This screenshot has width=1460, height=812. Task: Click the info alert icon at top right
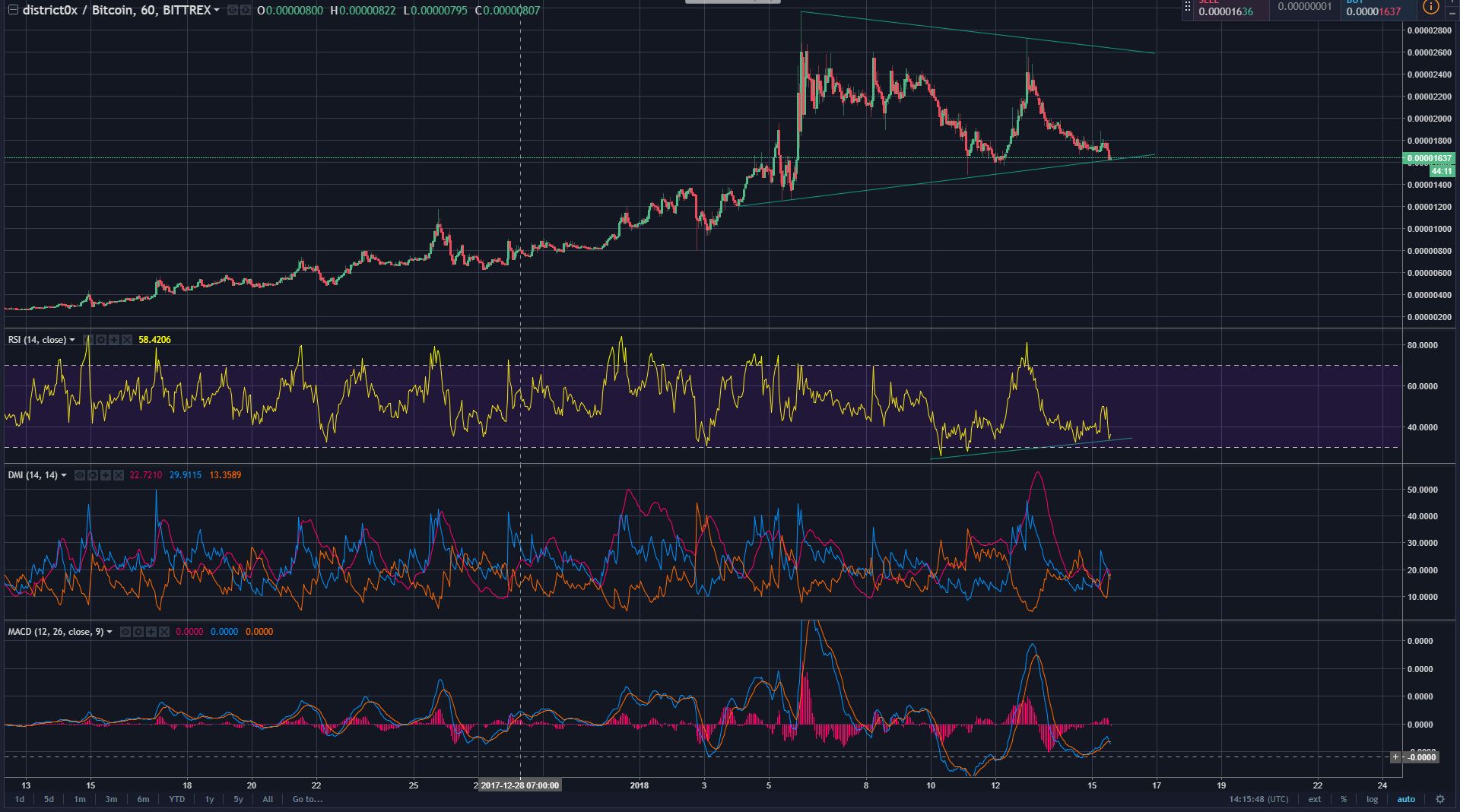[1430, 8]
